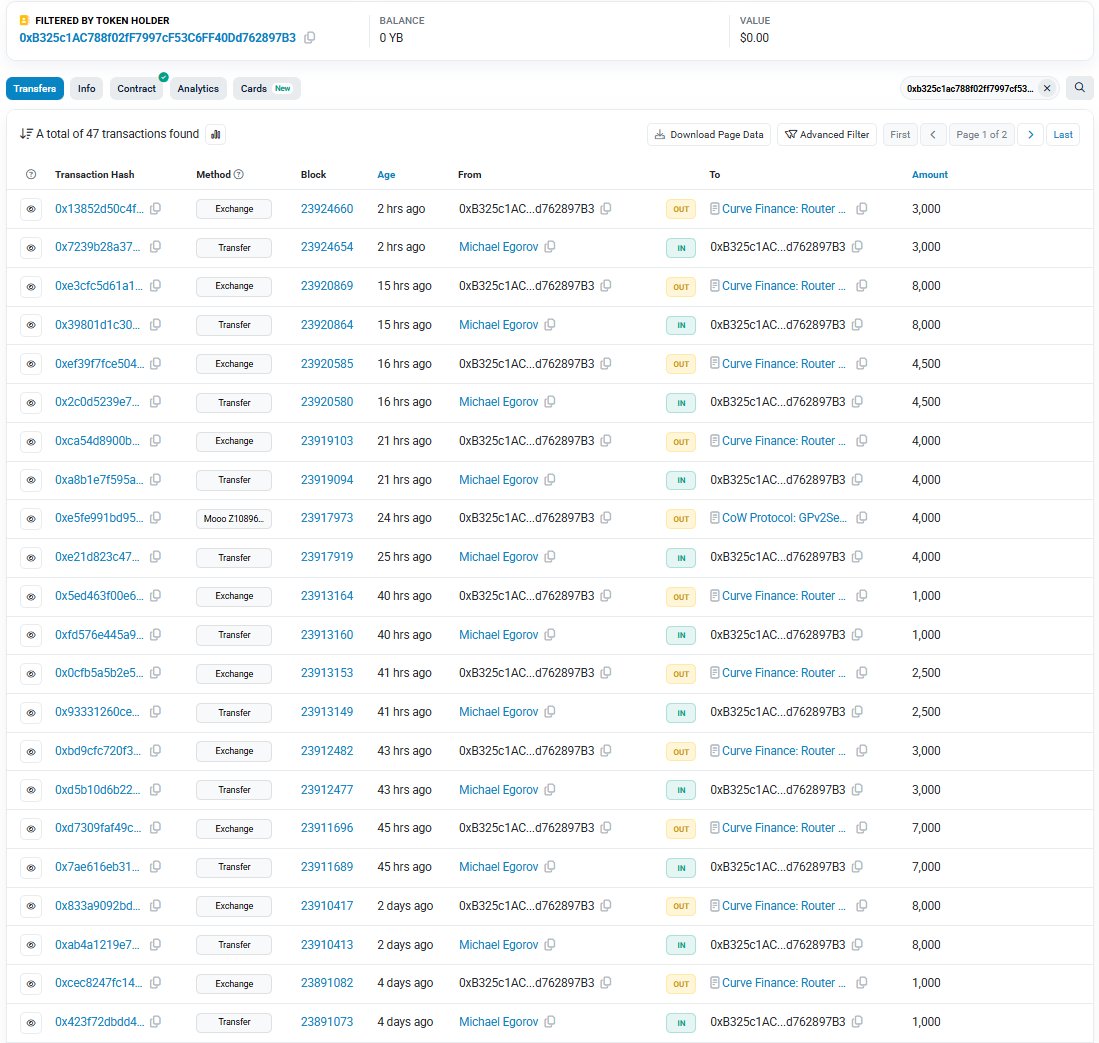
Task: Click the Mooo Z10896 method badge
Action: click(234, 519)
